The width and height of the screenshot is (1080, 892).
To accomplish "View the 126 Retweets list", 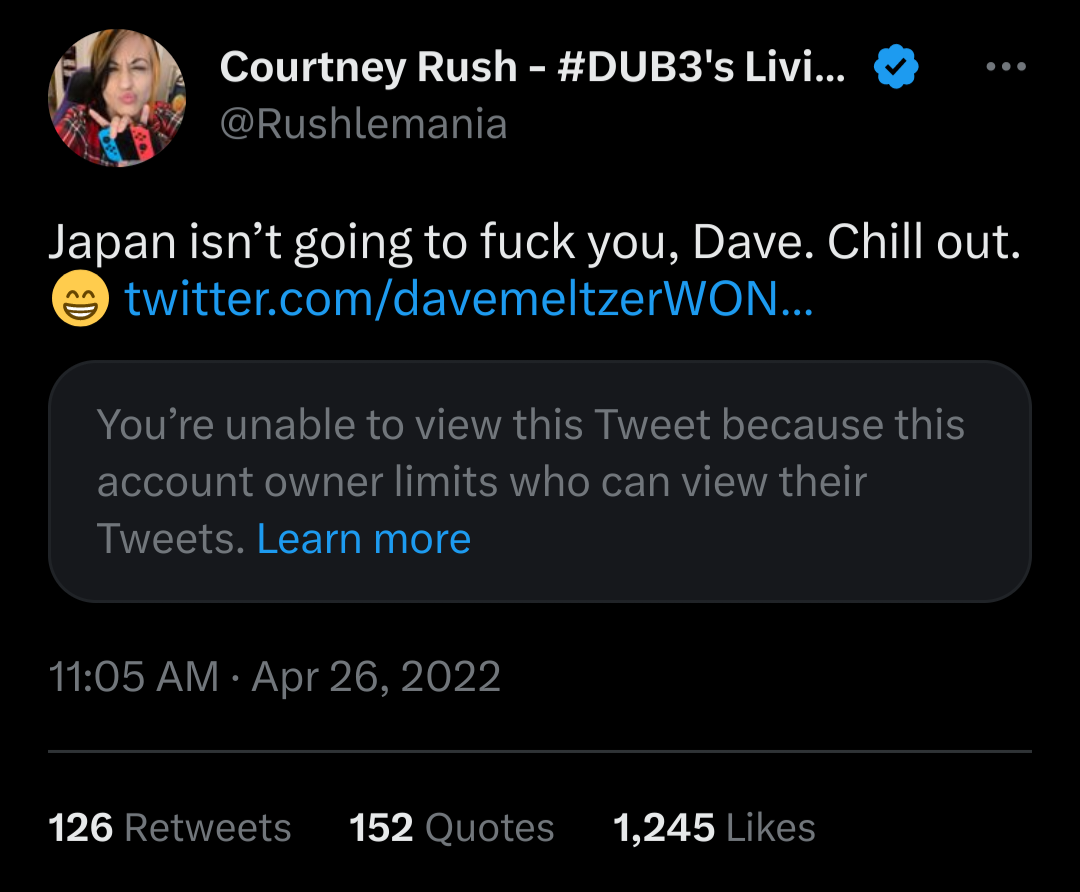I will tap(170, 828).
